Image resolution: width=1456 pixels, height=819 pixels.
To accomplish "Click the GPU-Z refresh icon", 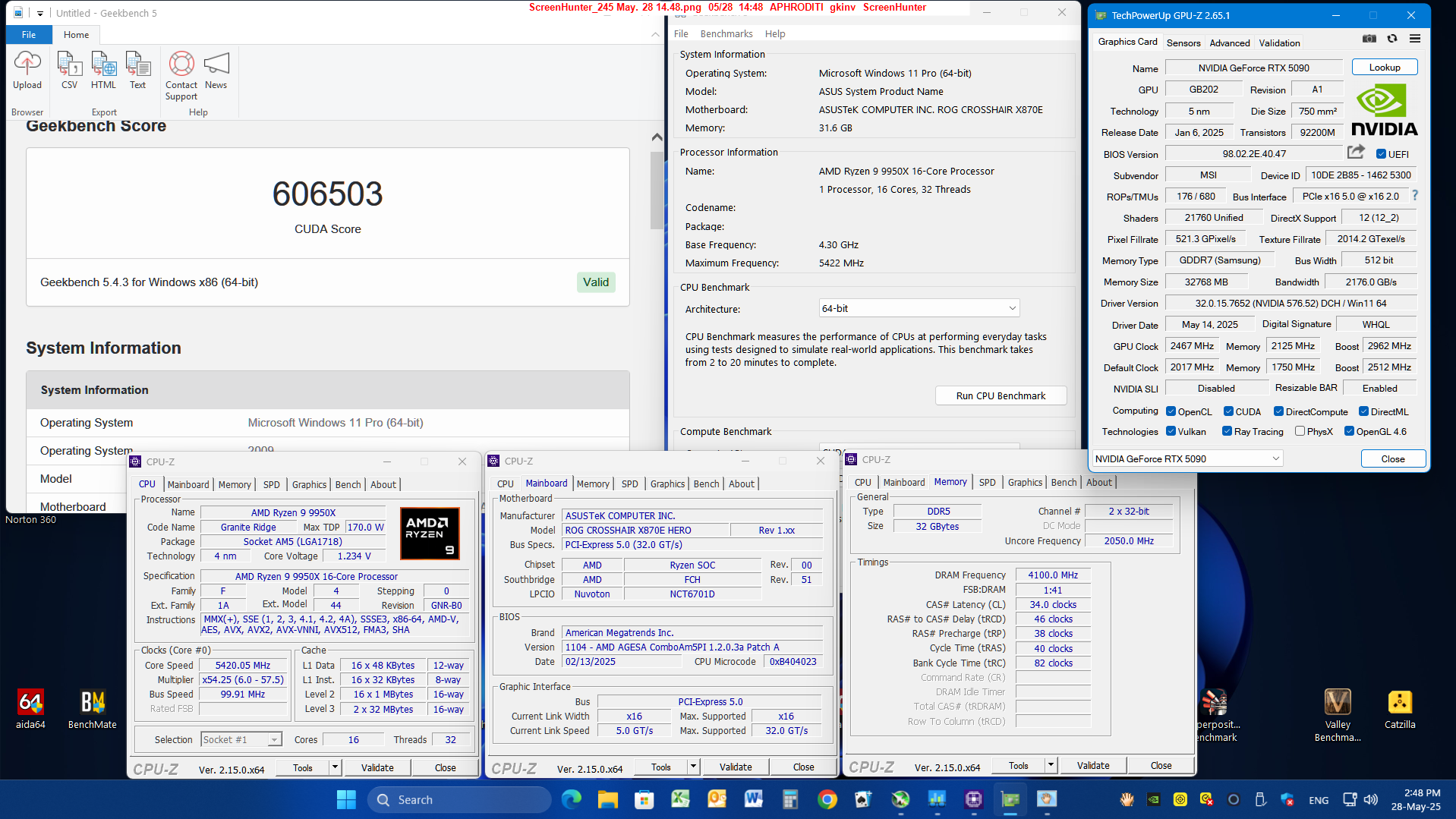I will (x=1392, y=39).
